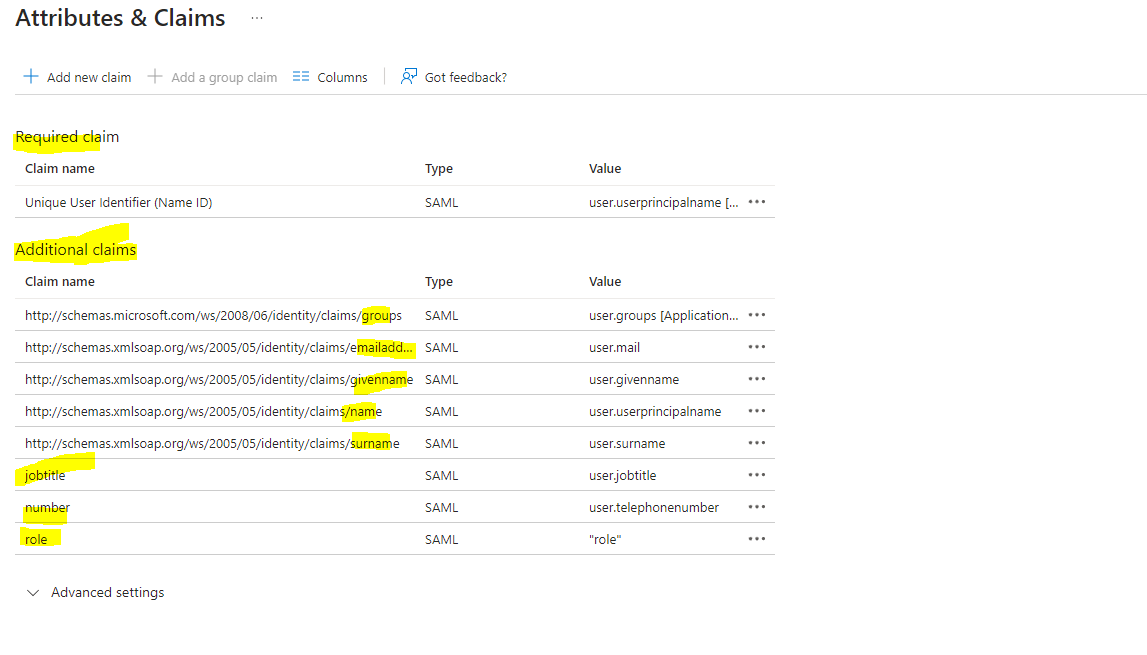
Task: Click the user.mail value
Action: [x=614, y=348]
